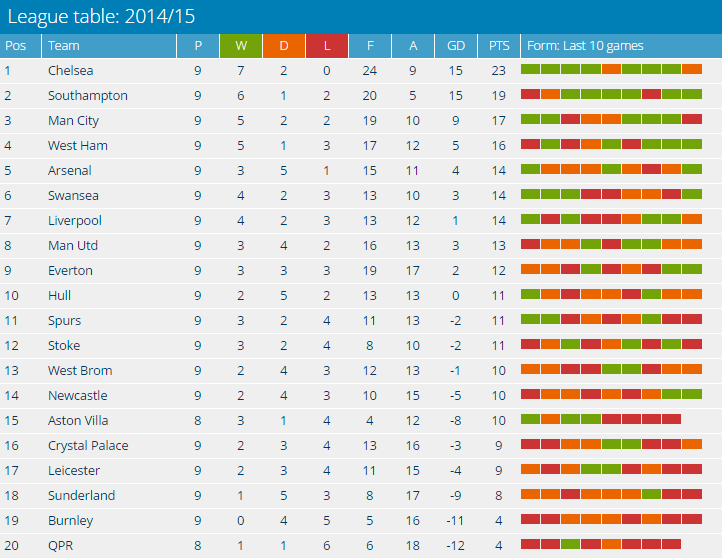
Task: Open the Southampton team link
Action: pos(87,96)
